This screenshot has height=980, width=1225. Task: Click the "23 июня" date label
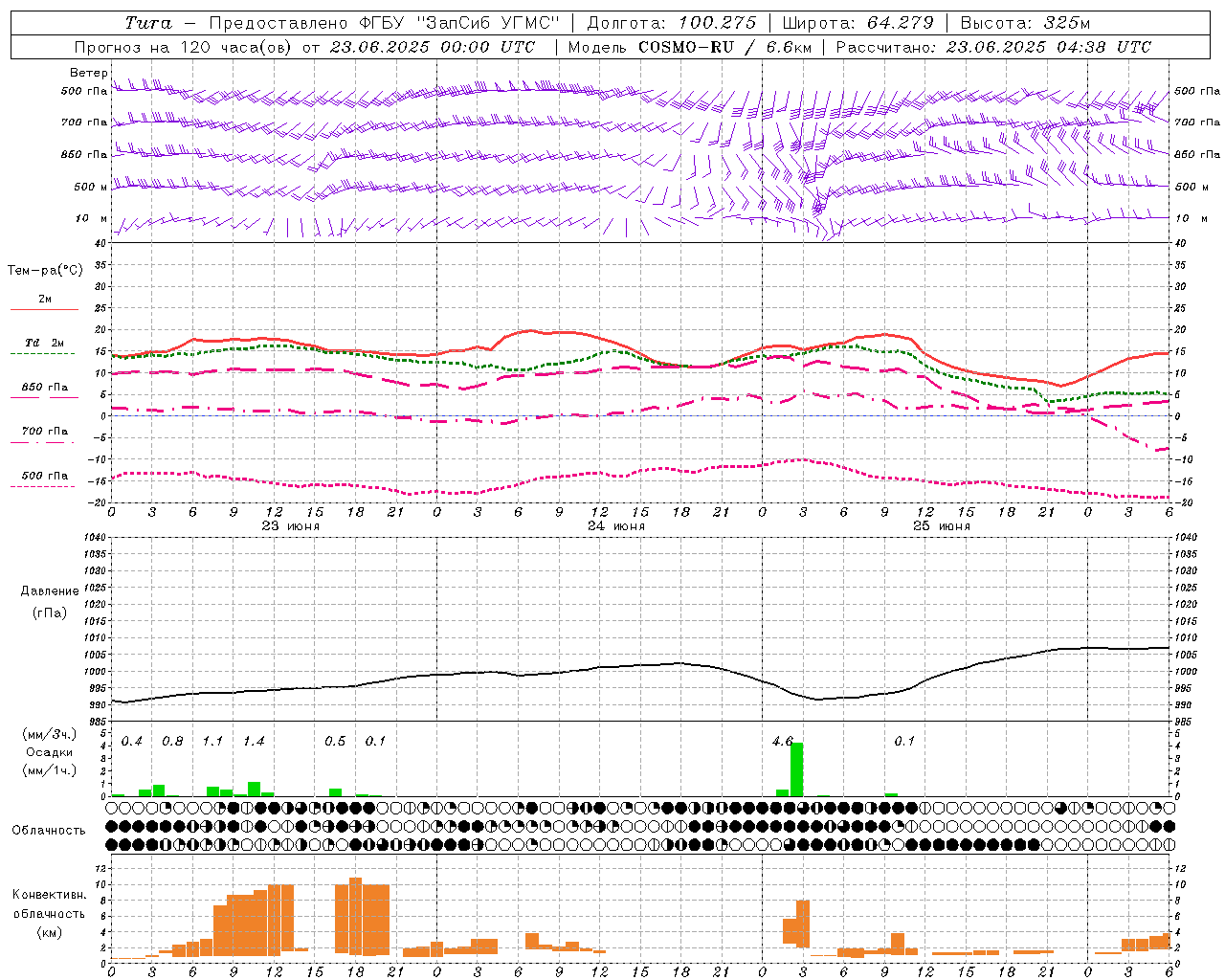[x=291, y=526]
